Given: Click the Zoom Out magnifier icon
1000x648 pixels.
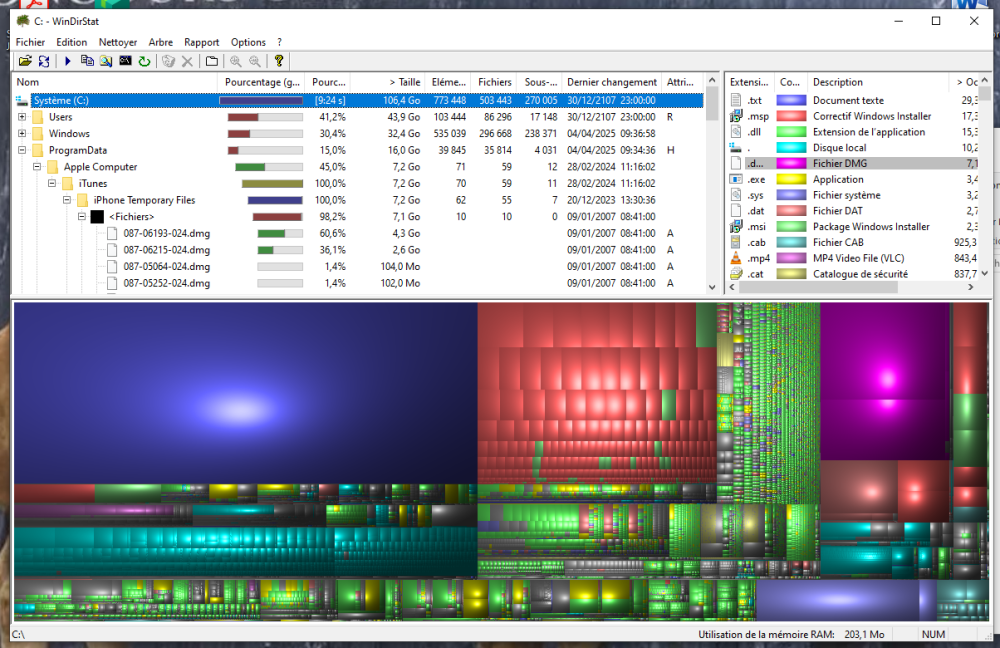Looking at the screenshot, I should click(x=255, y=61).
